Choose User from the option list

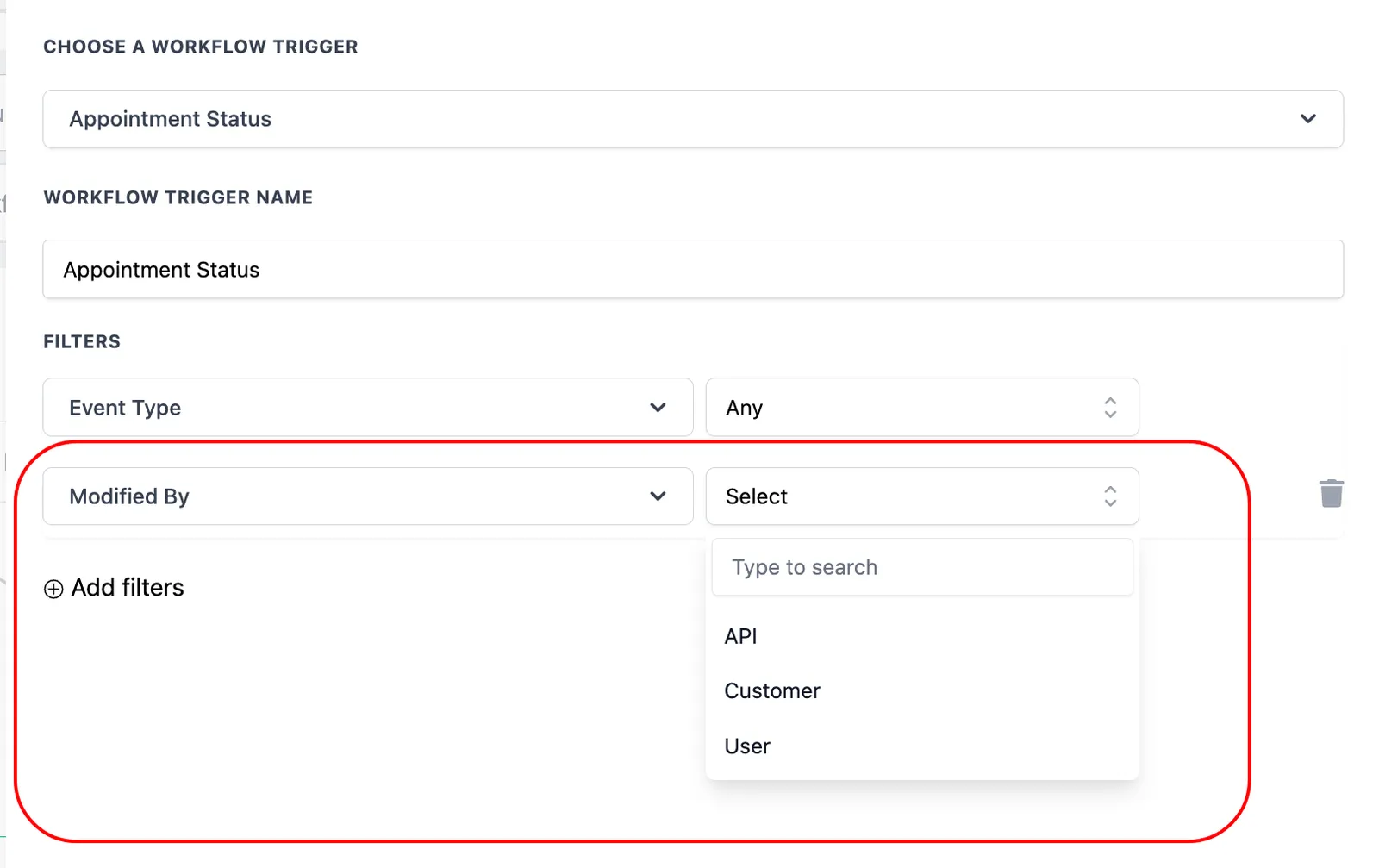pos(922,746)
